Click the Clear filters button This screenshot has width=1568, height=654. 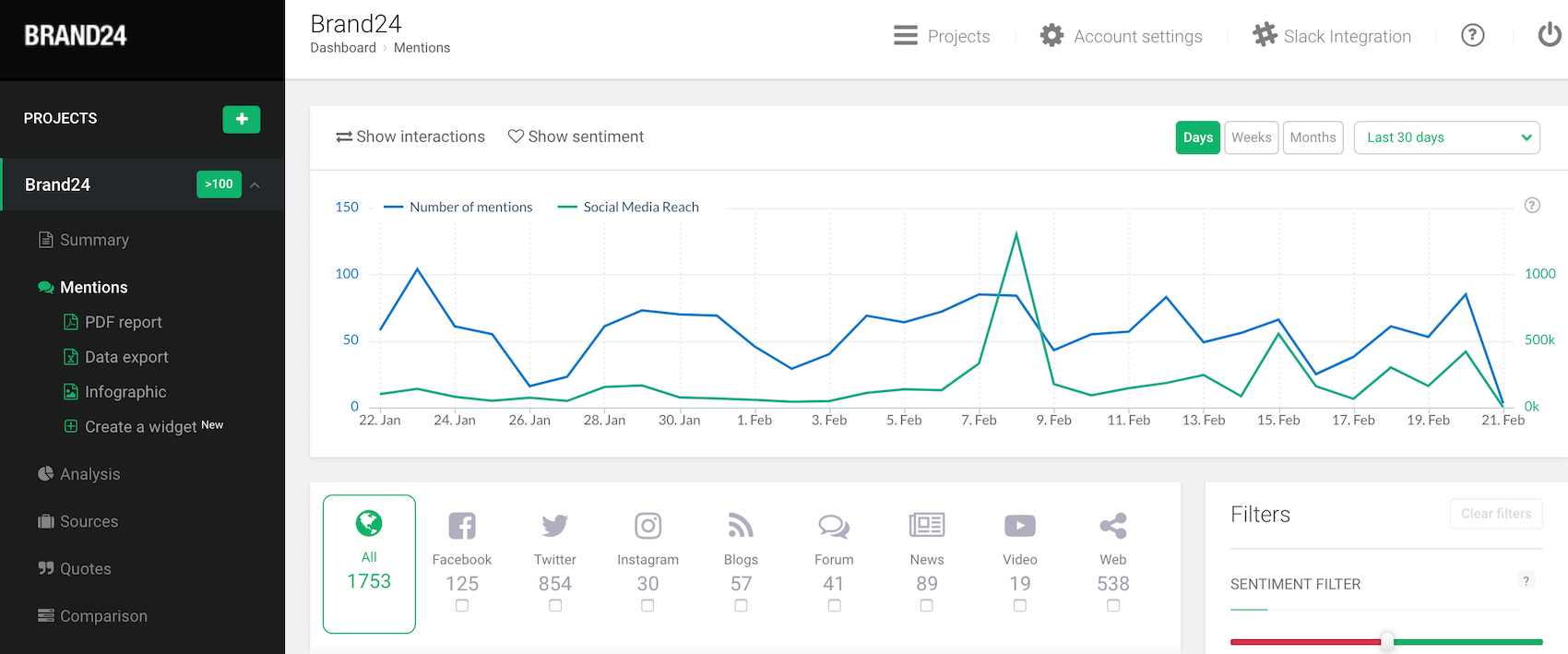click(1496, 514)
